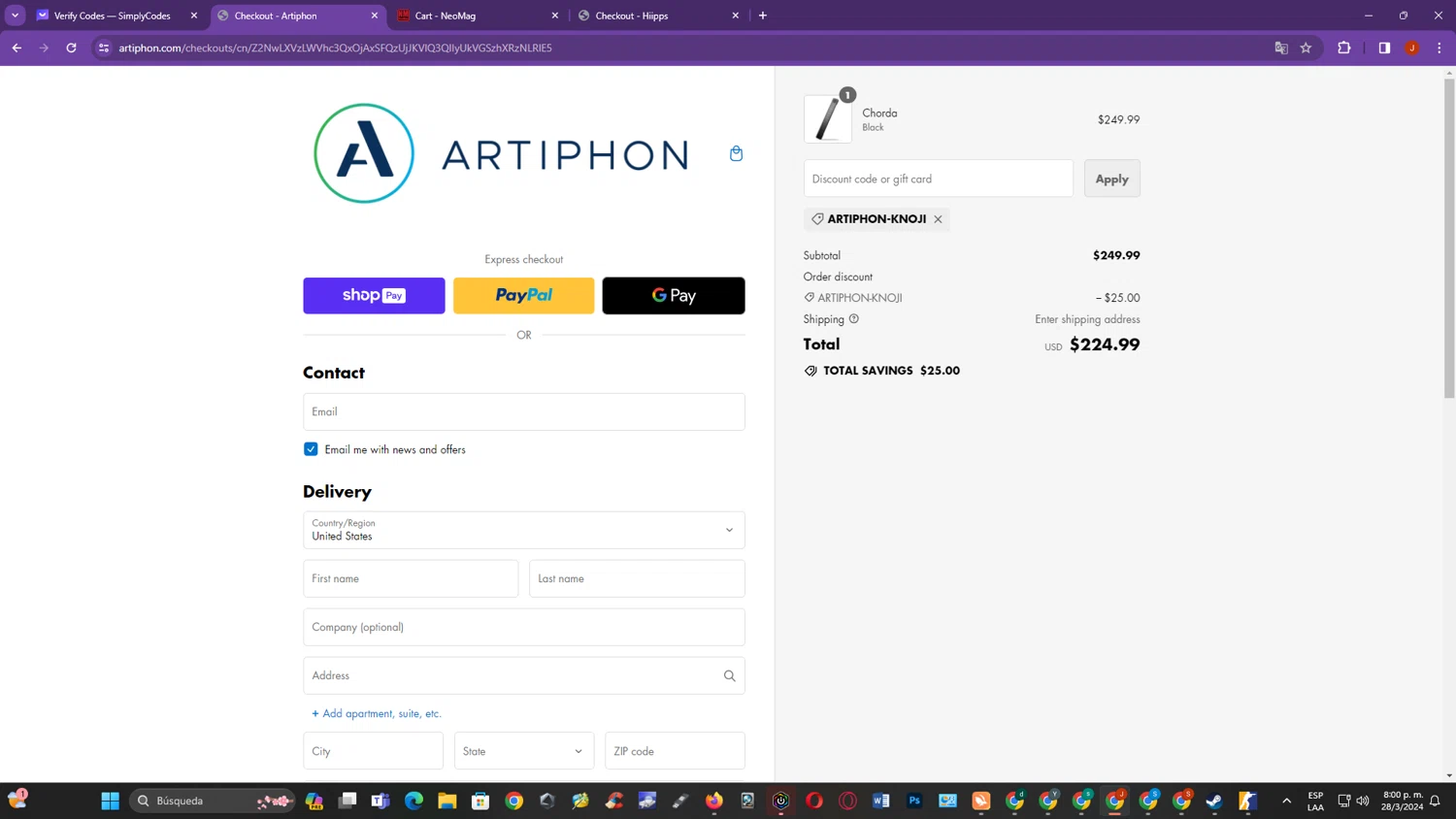
Task: Open Microsoft Word from taskbar
Action: pyautogui.click(x=881, y=801)
